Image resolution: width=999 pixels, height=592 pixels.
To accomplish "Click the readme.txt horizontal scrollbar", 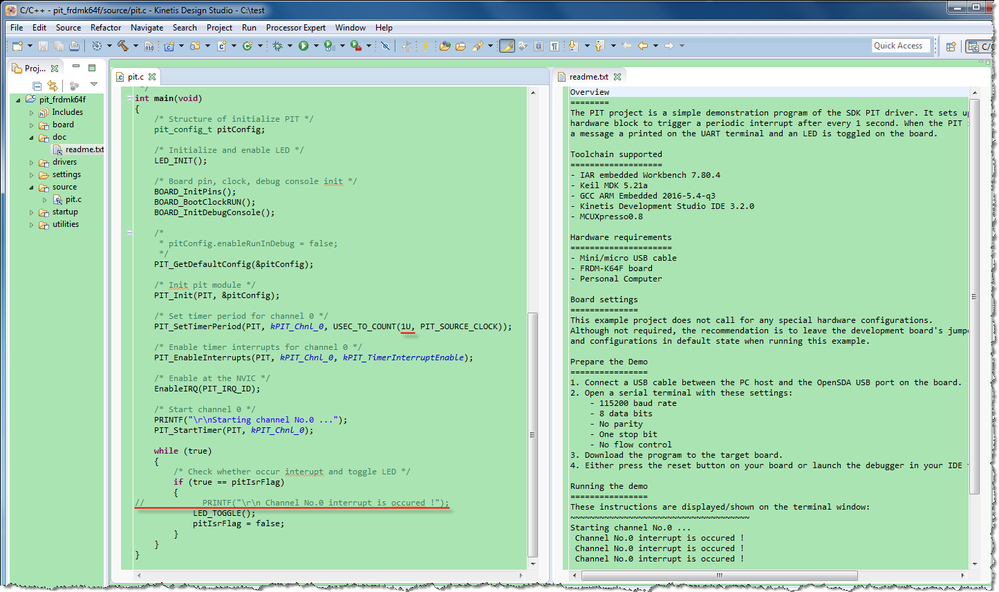I will pyautogui.click(x=719, y=575).
